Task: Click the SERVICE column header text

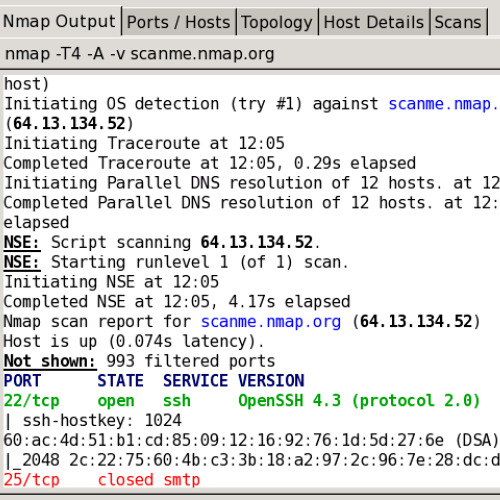Action: [196, 381]
